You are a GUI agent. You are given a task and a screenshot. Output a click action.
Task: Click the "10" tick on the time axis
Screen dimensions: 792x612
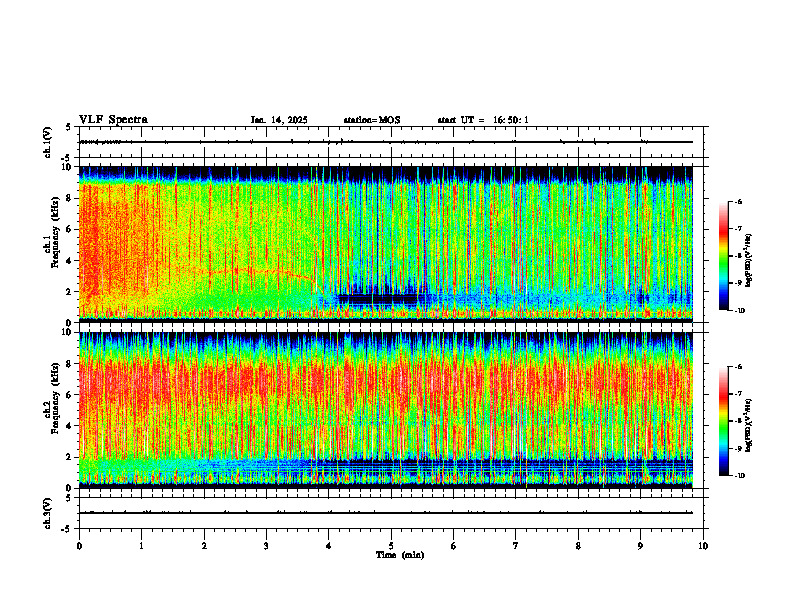pos(703,546)
